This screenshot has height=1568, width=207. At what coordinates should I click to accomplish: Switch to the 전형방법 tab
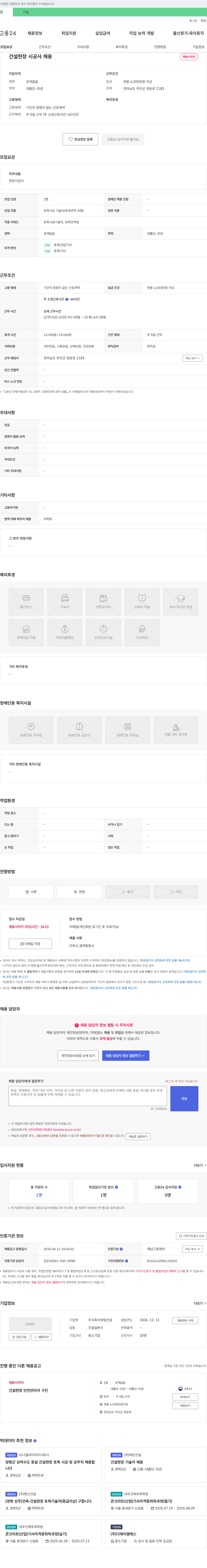160,47
